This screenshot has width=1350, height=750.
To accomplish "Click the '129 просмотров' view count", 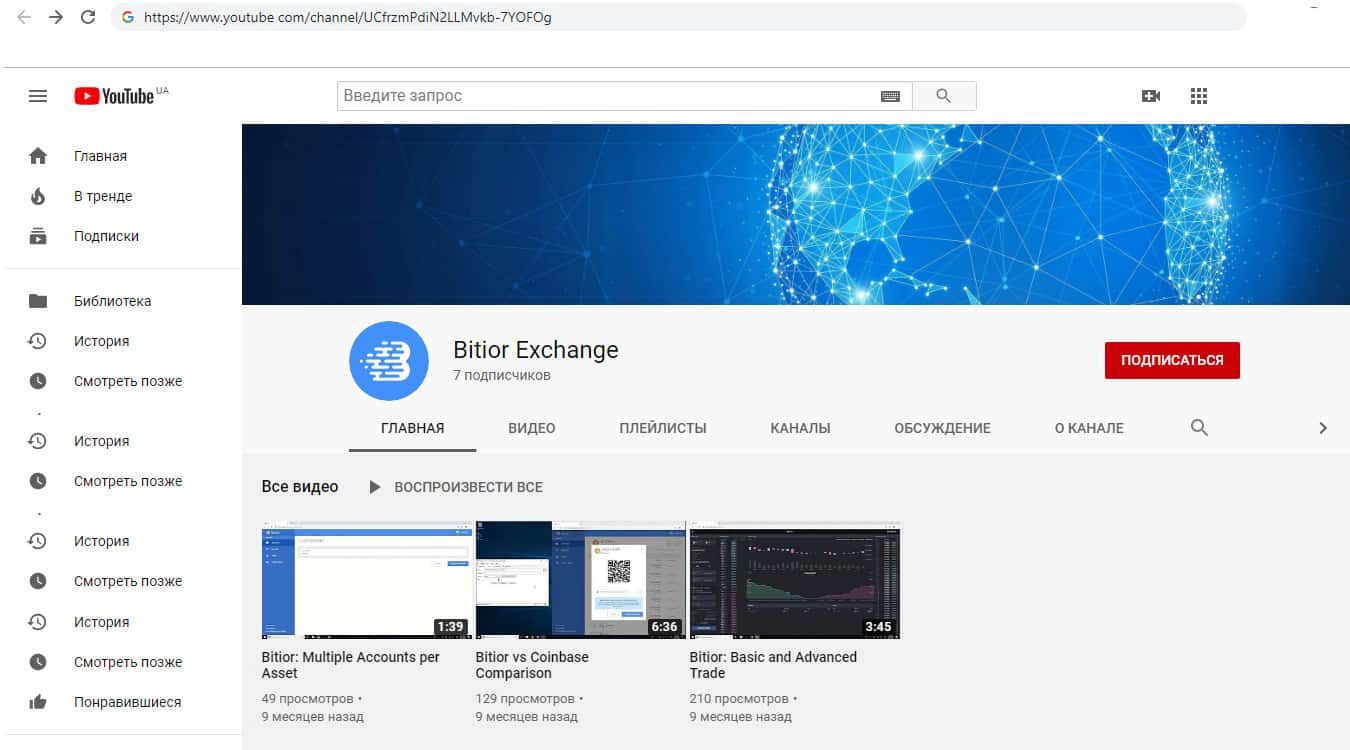I will point(525,699).
